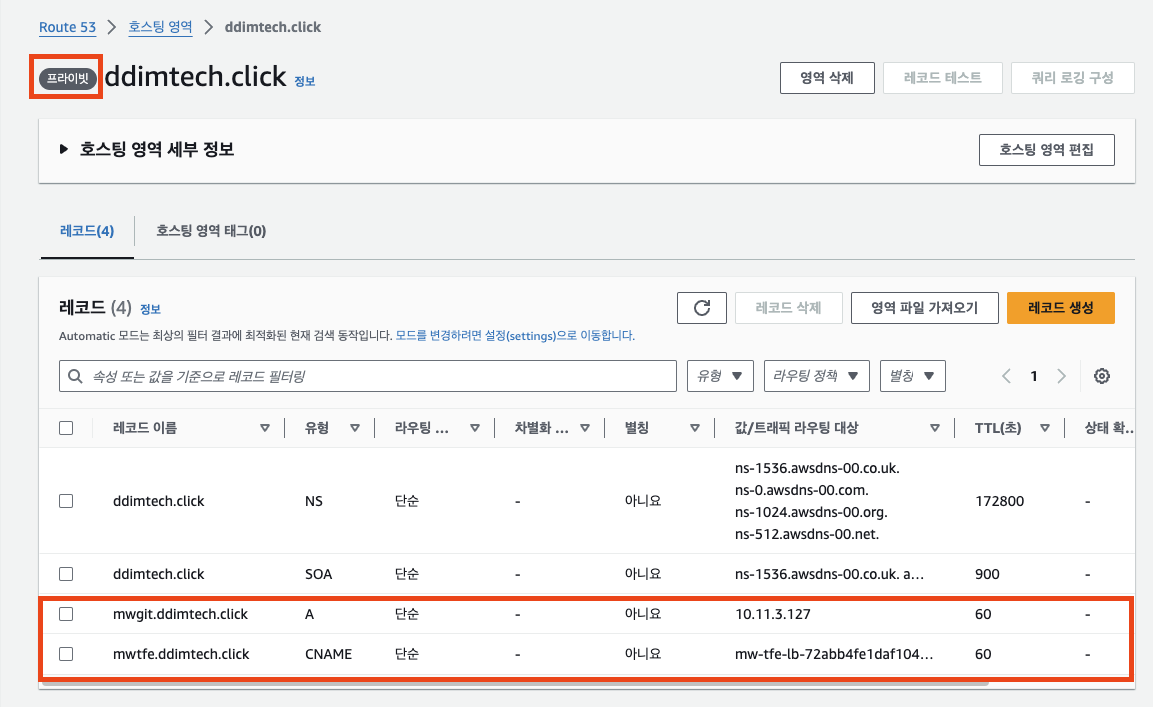Click the page number 1 indicator
Screen dimensions: 1153x707
tap(1034, 376)
